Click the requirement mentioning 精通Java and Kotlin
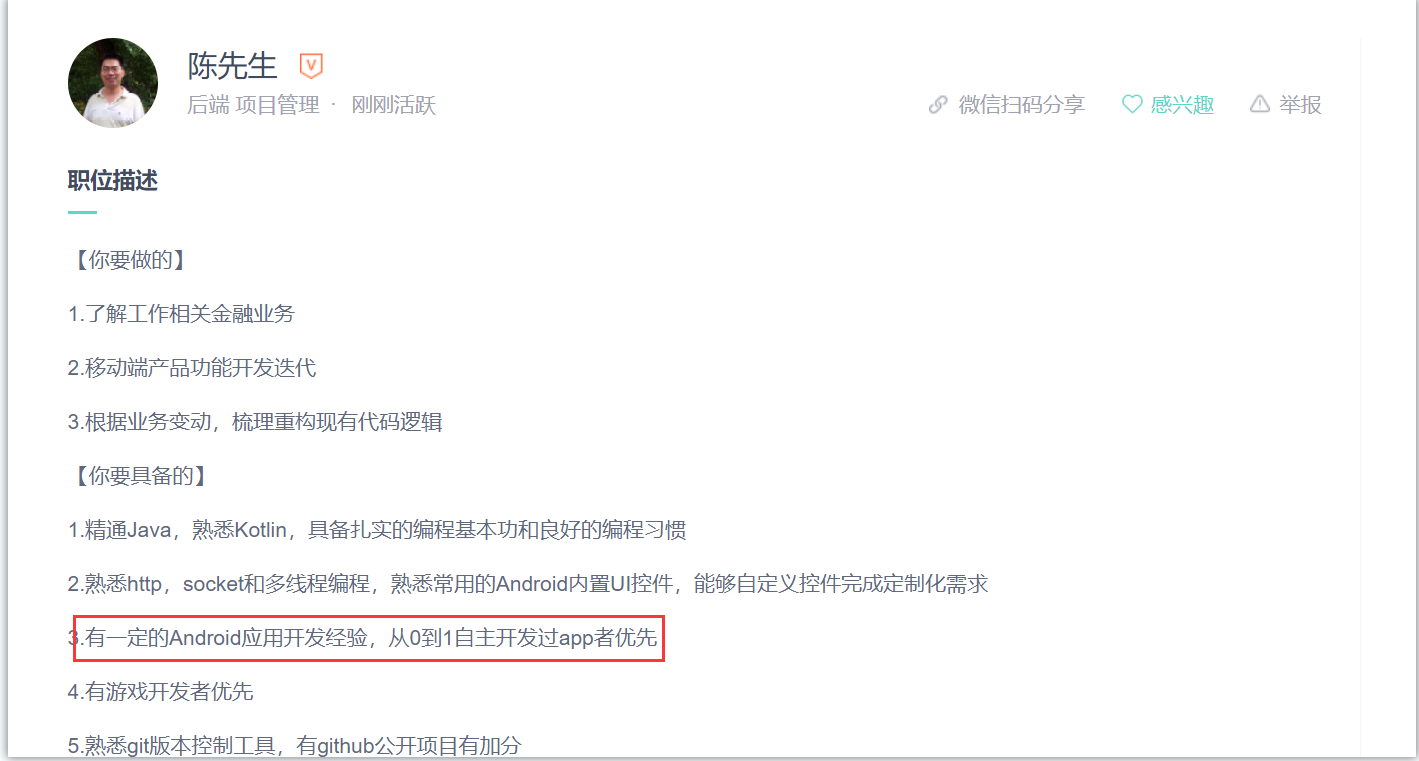Viewport: 1419px width, 761px height. (377, 529)
